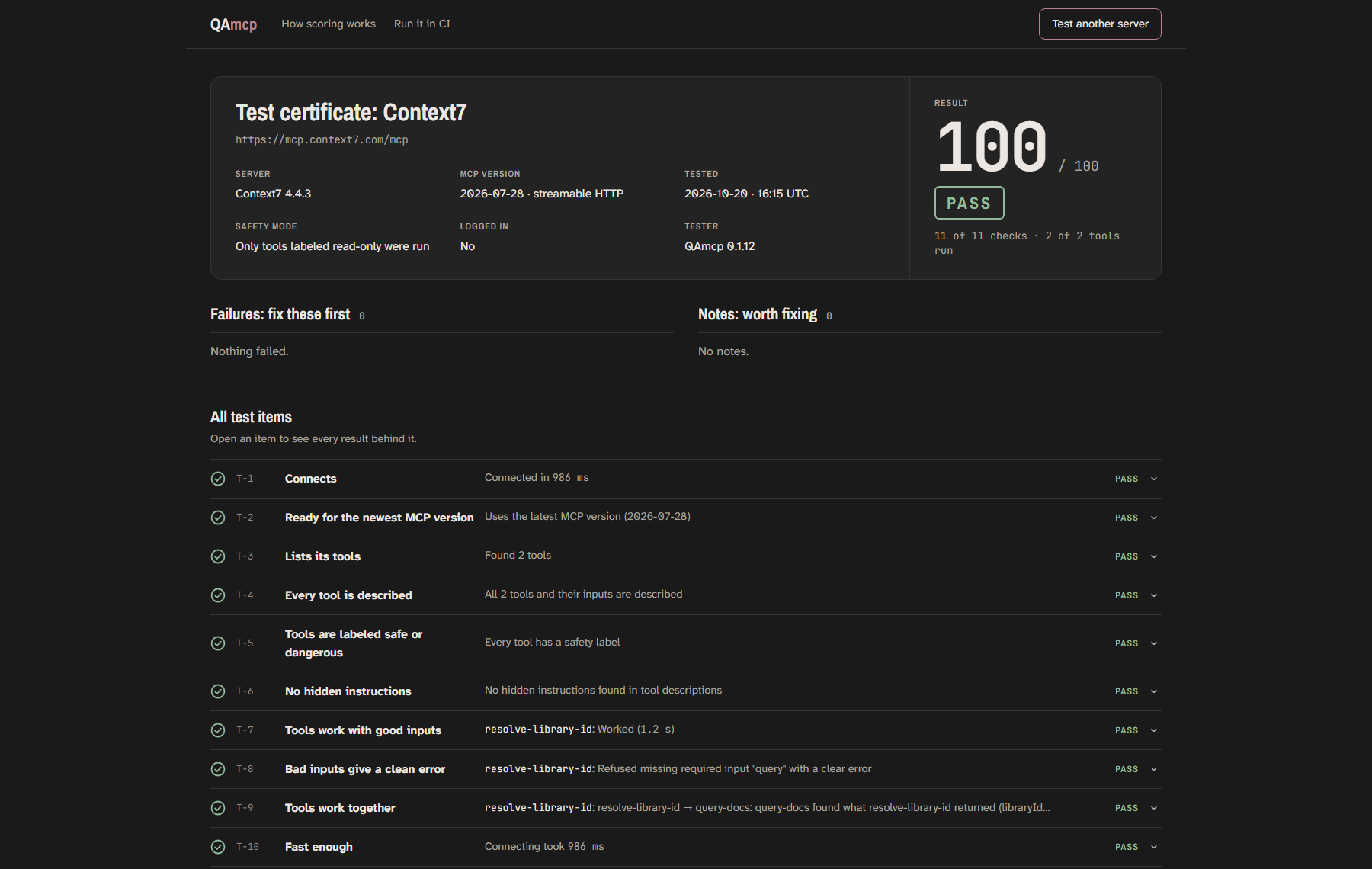Screen dimensions: 1372x869
Task: Click the 2026-10-20 · 16:15 UTC tested value
Action: pyautogui.click(x=746, y=194)
